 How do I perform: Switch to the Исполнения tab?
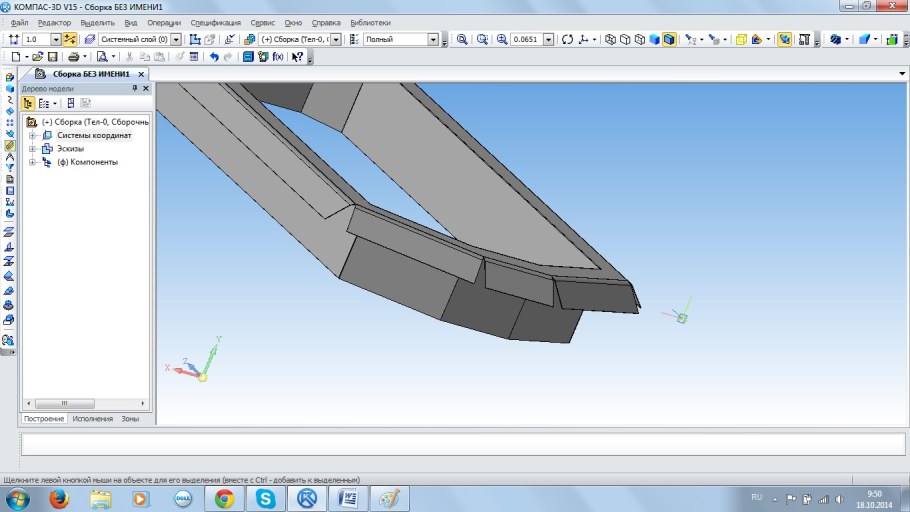pyautogui.click(x=92, y=418)
